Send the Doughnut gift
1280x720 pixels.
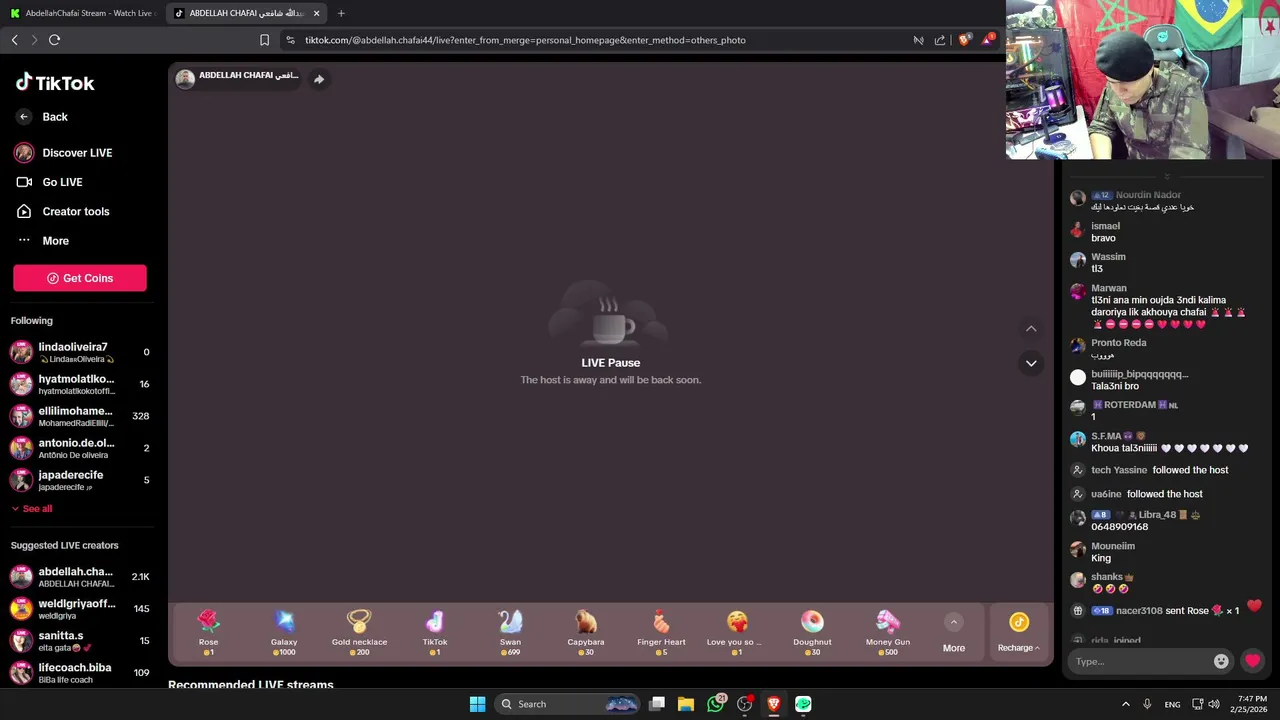click(812, 633)
